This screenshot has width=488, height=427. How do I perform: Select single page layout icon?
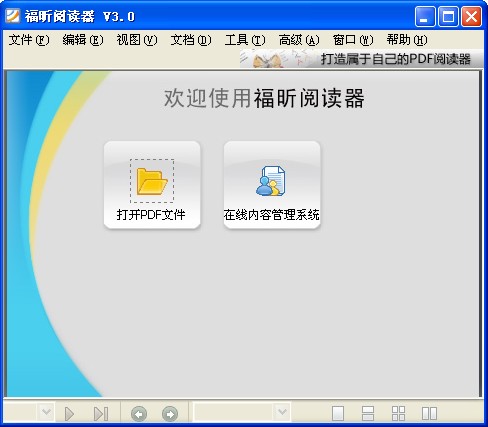[x=338, y=414]
